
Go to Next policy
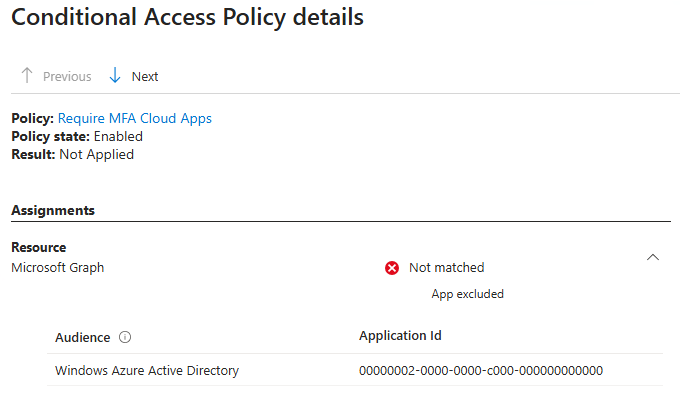pyautogui.click(x=145, y=76)
